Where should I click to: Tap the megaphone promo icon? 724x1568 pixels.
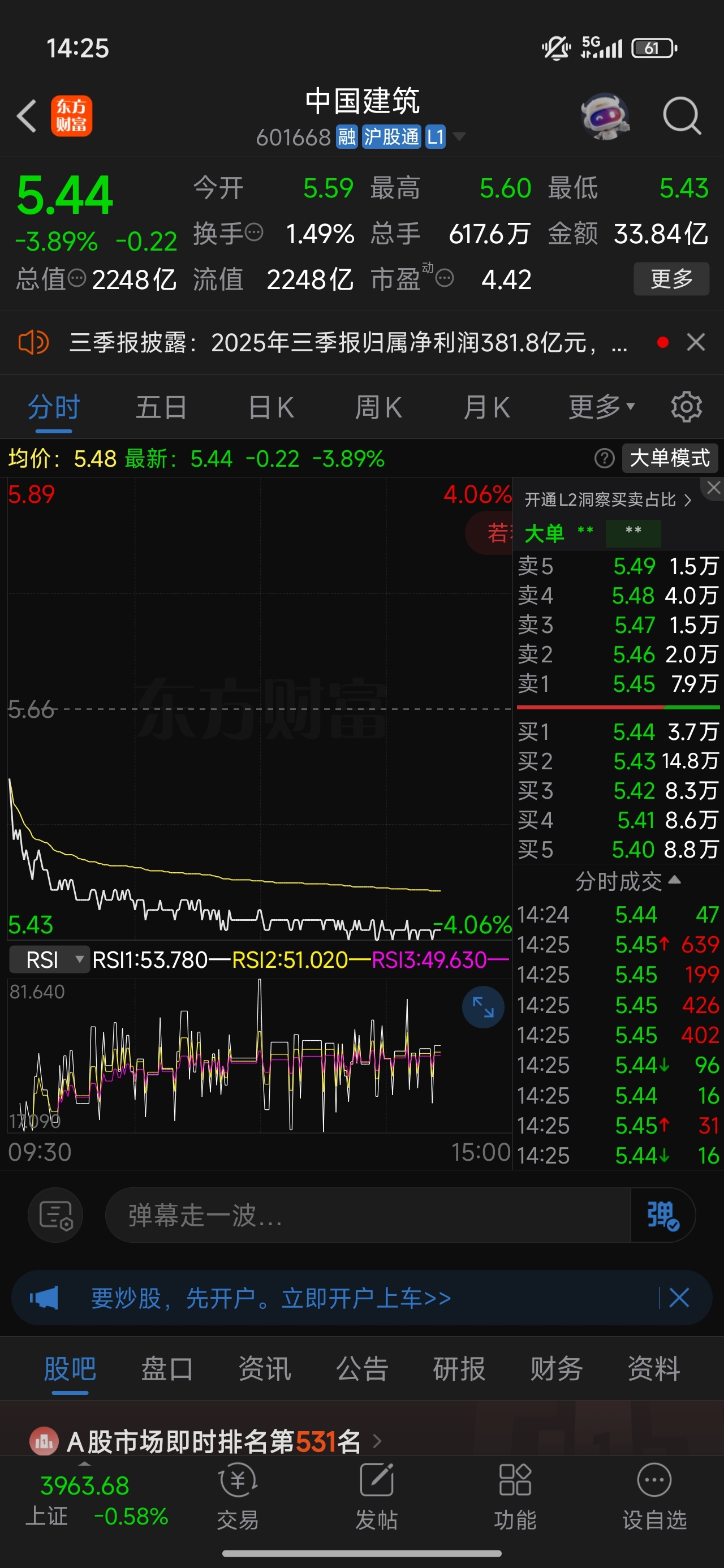point(44,1298)
